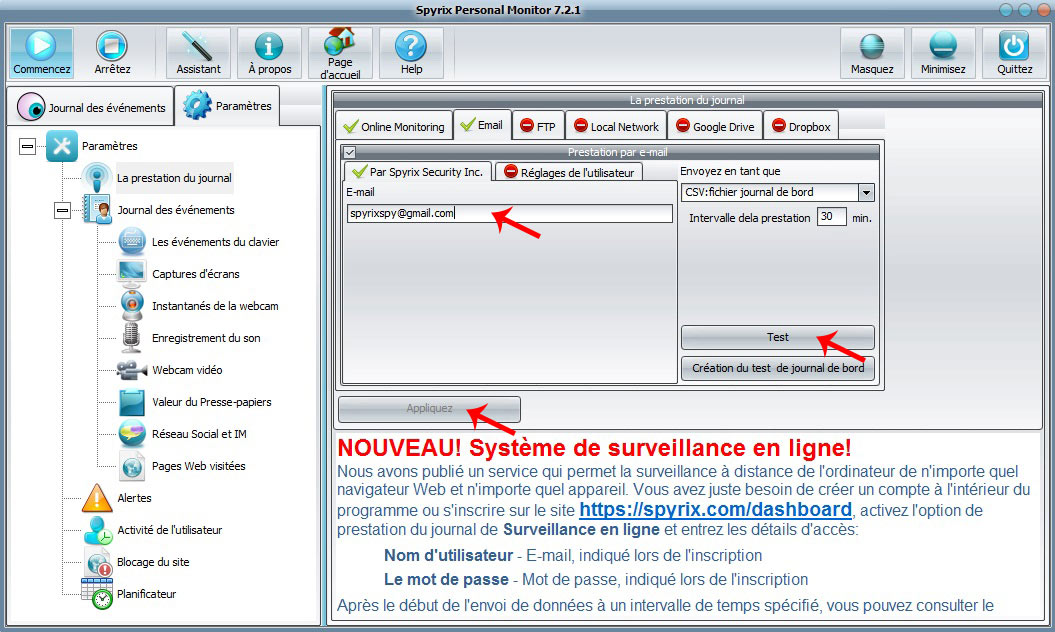
Task: Click Création du test de journal de bord
Action: [778, 368]
